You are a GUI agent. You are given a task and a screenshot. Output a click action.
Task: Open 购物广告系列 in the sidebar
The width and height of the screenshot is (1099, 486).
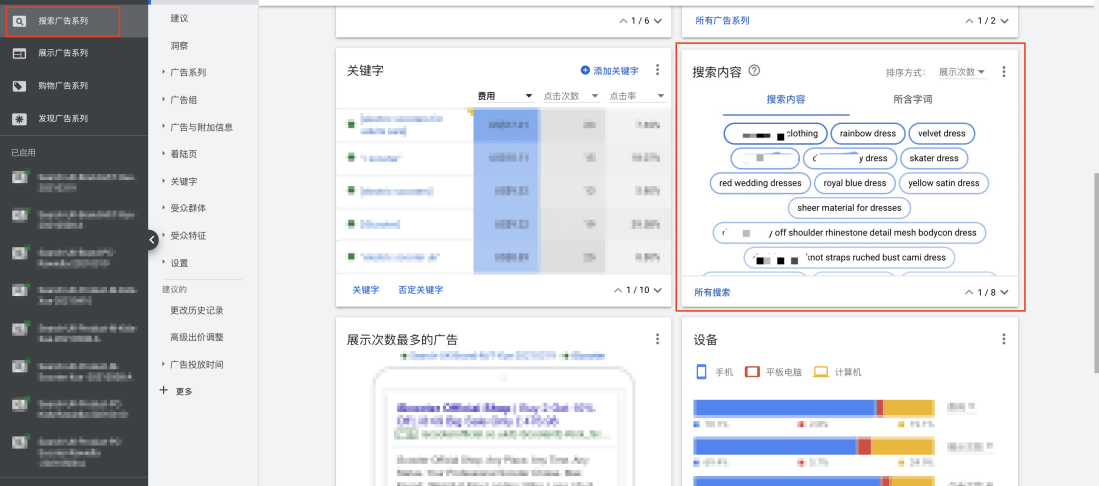[63, 86]
